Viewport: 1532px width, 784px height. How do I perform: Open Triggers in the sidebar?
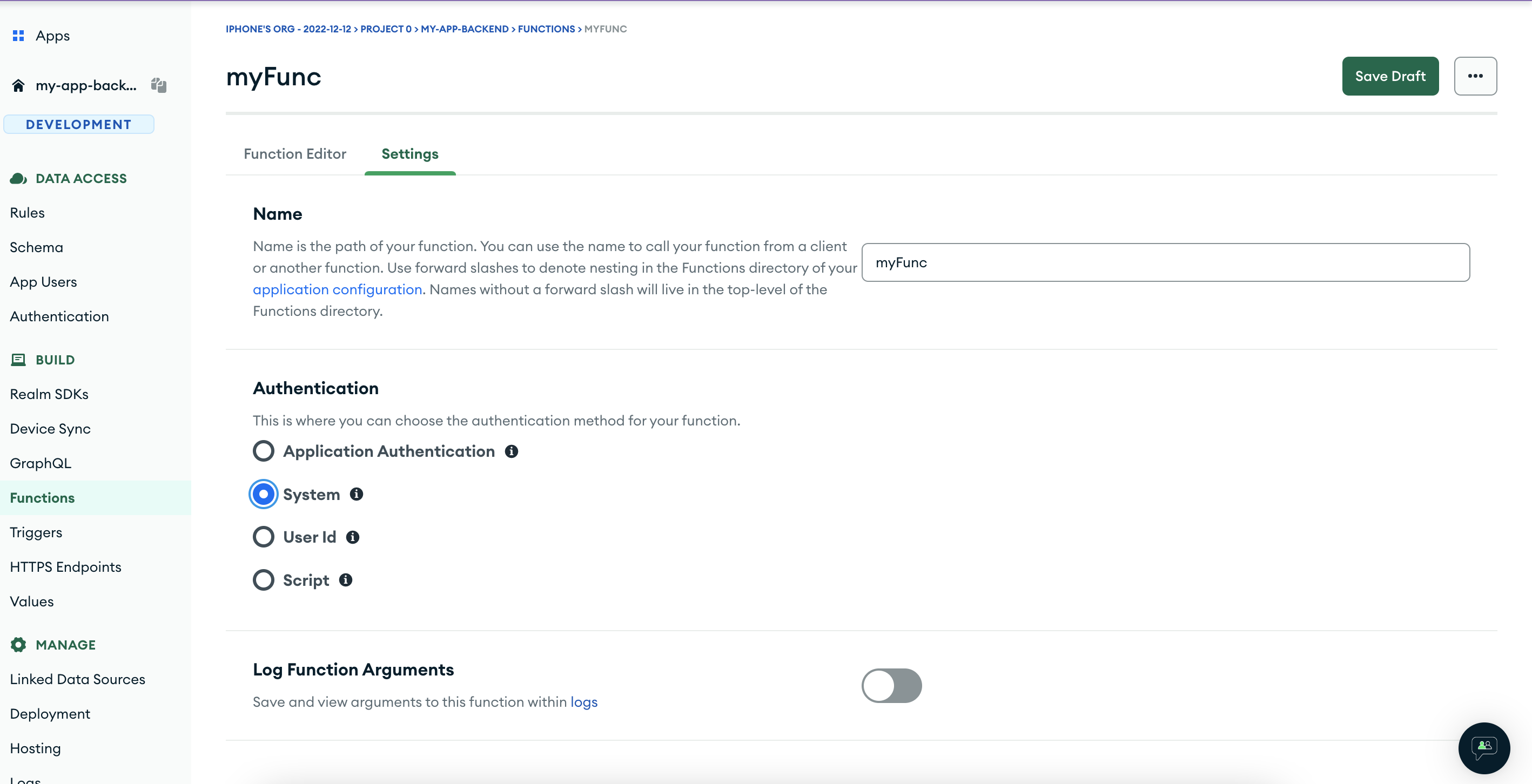point(36,532)
